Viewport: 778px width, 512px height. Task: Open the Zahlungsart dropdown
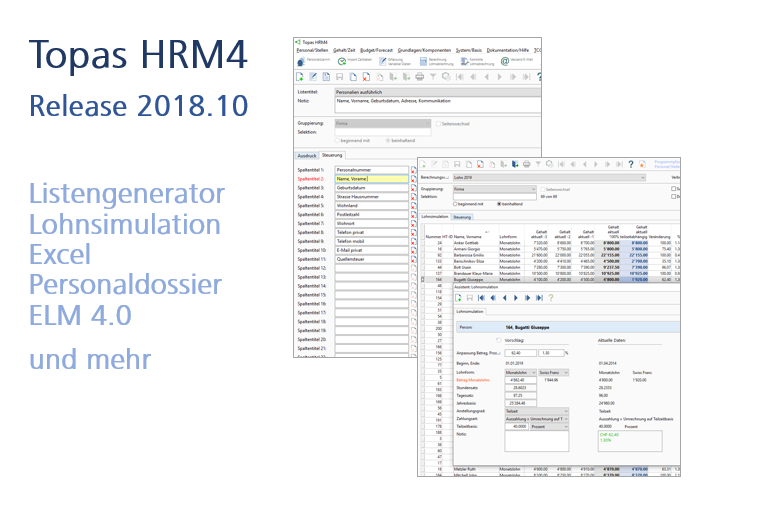pos(536,419)
